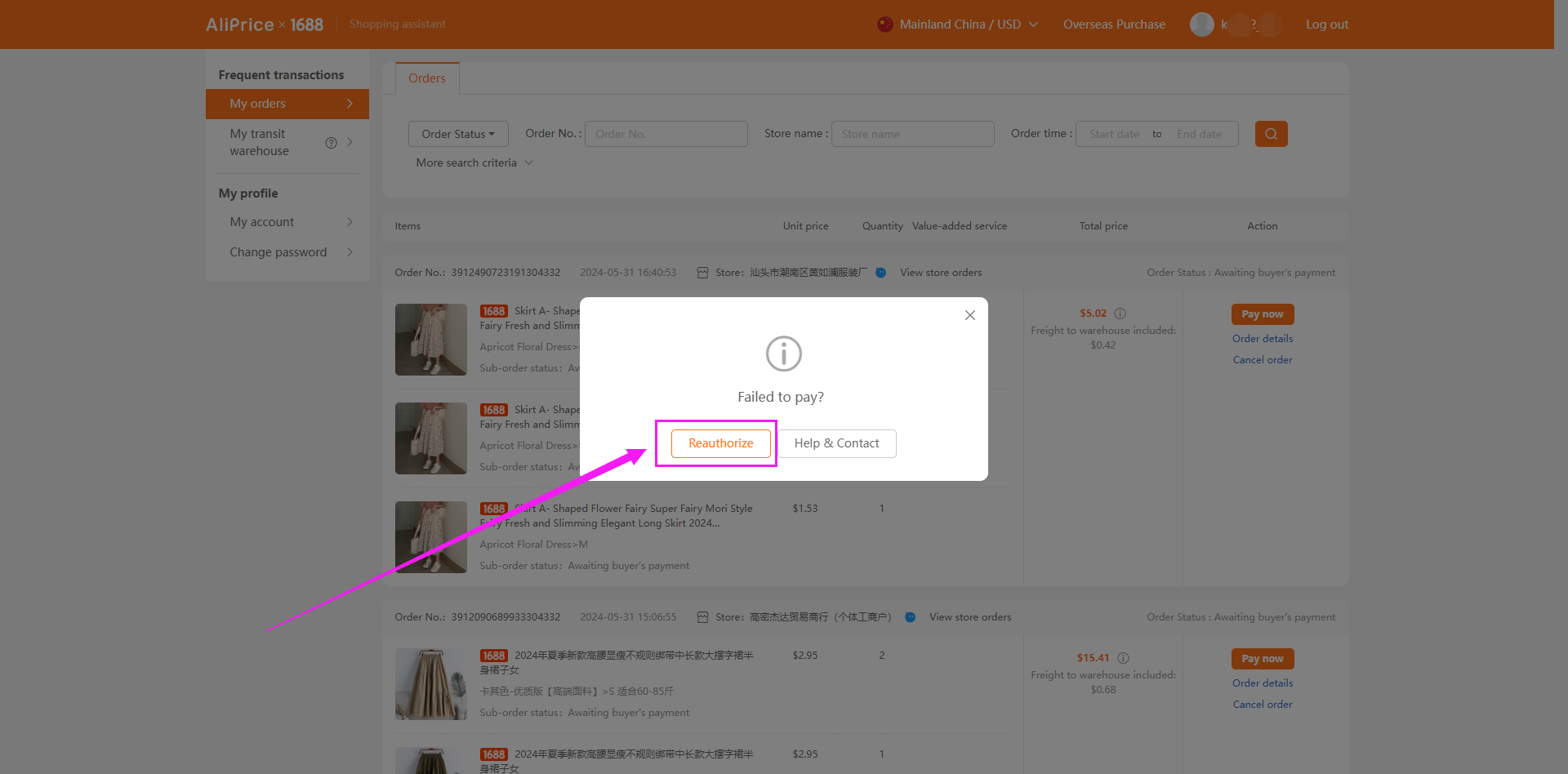Click Log out

click(1326, 24)
